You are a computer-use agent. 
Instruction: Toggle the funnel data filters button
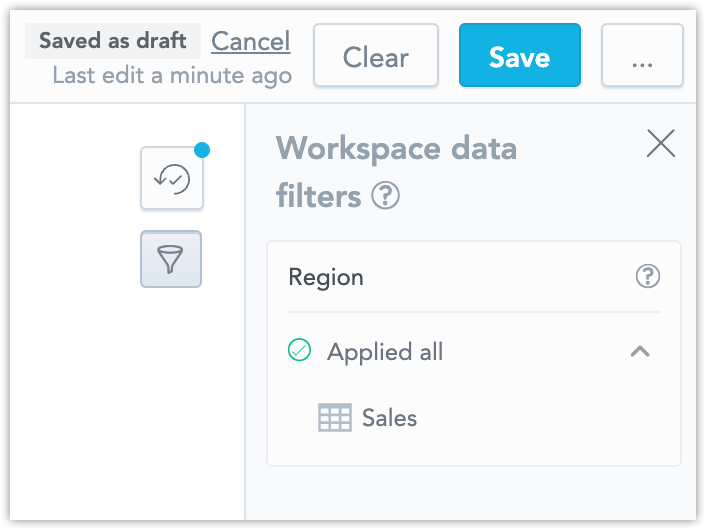(171, 259)
